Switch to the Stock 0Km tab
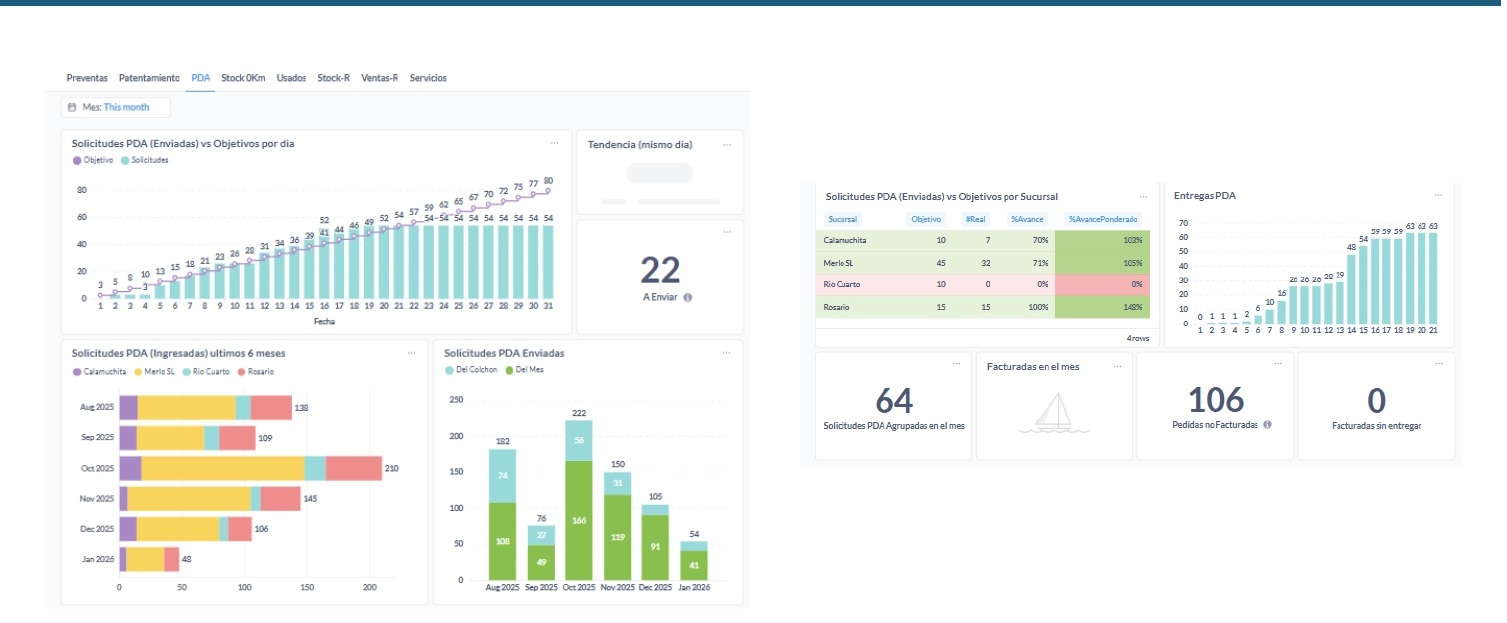 pyautogui.click(x=243, y=78)
